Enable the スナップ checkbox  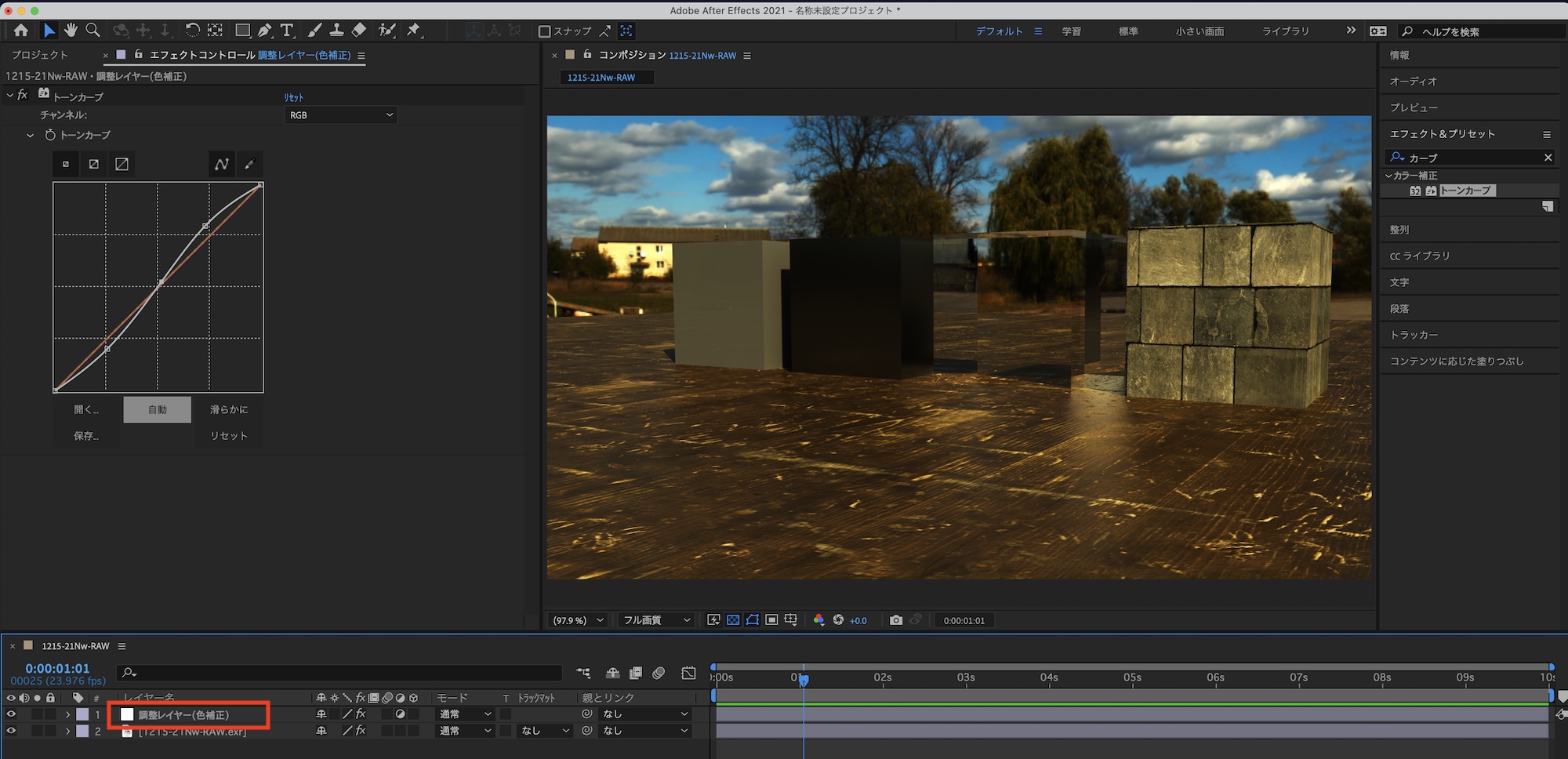pos(545,31)
